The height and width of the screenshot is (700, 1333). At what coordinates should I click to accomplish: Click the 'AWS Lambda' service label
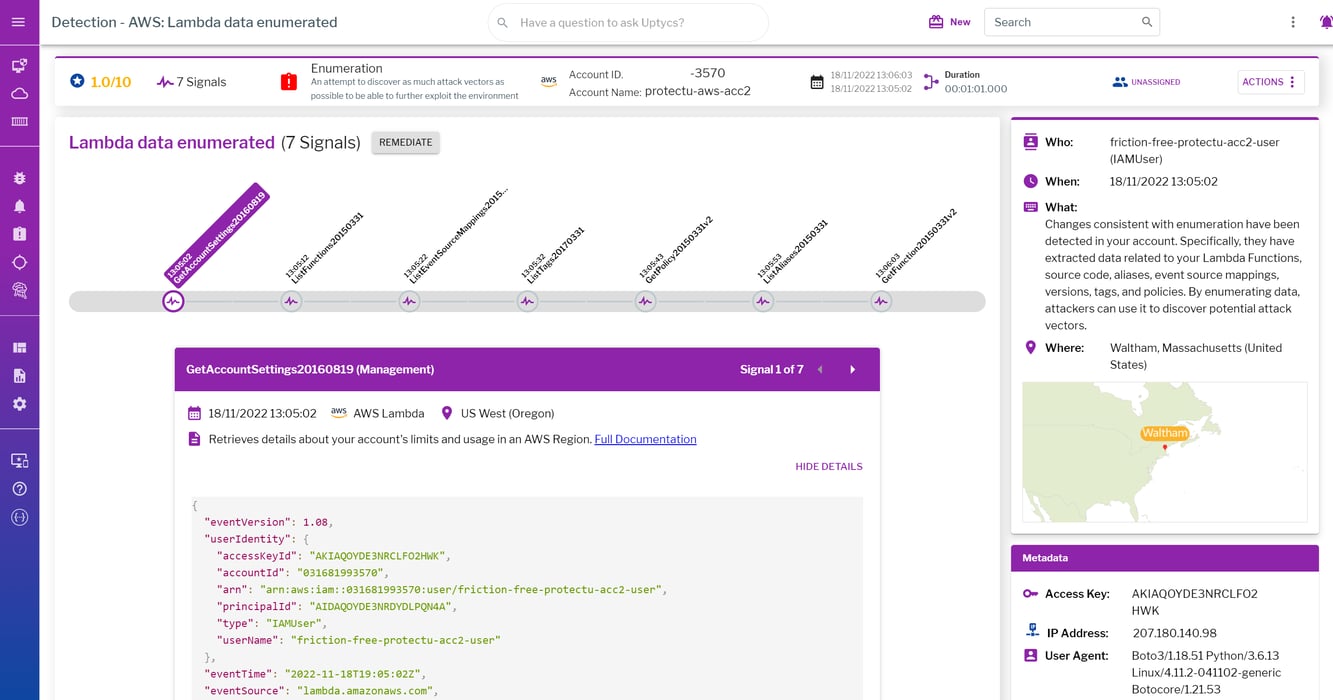[x=388, y=413]
